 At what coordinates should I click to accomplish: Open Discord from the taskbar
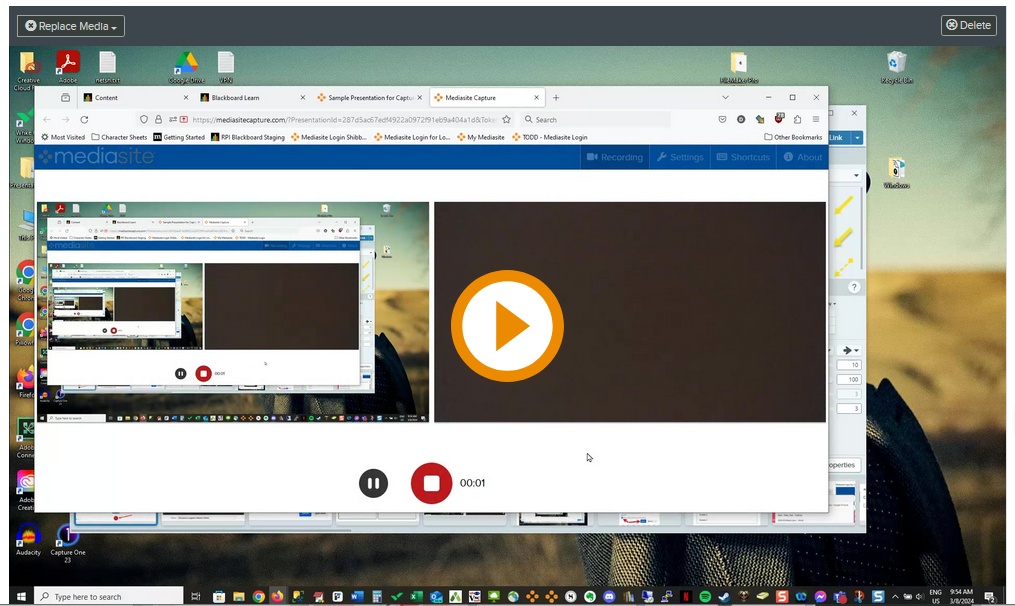click(x=609, y=597)
